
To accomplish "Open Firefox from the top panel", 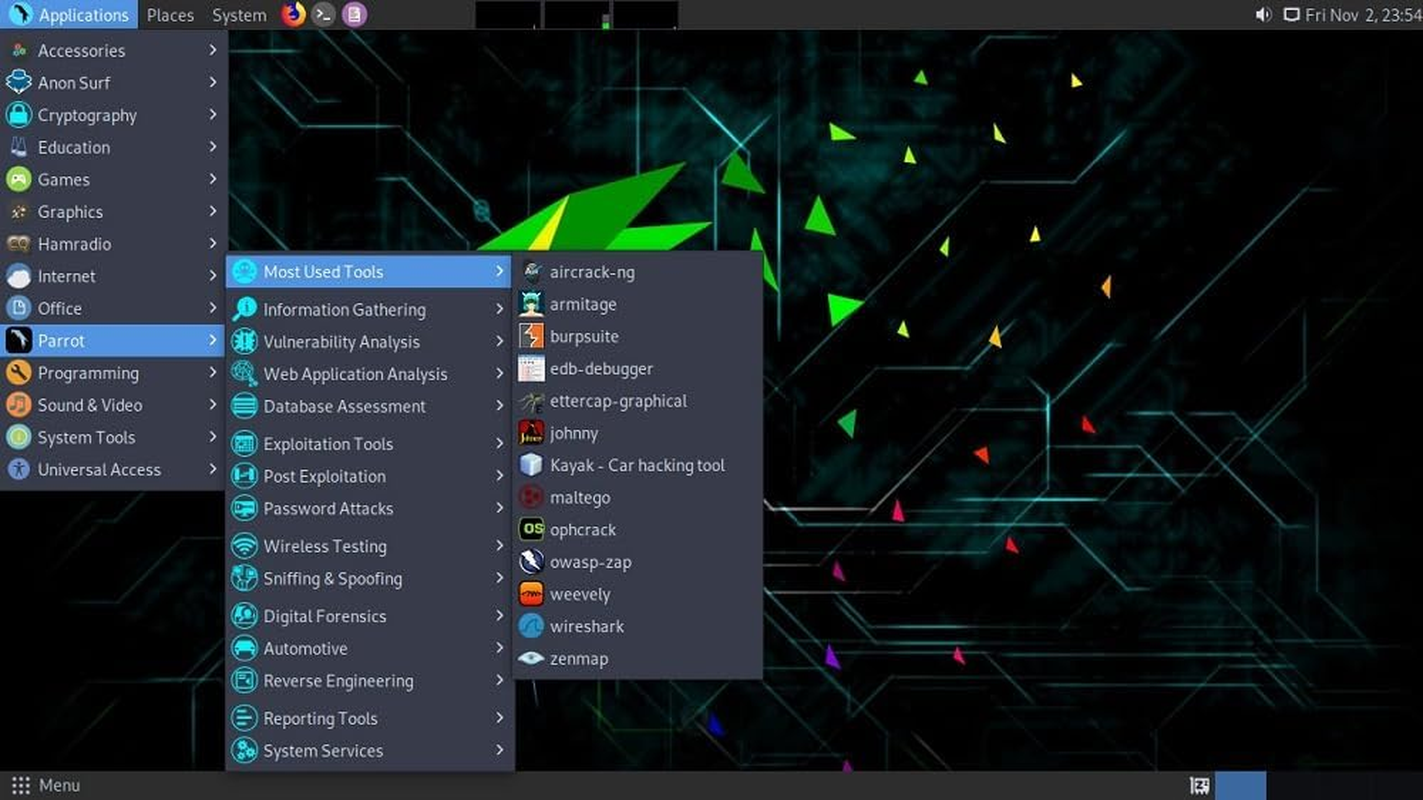I will pyautogui.click(x=292, y=15).
